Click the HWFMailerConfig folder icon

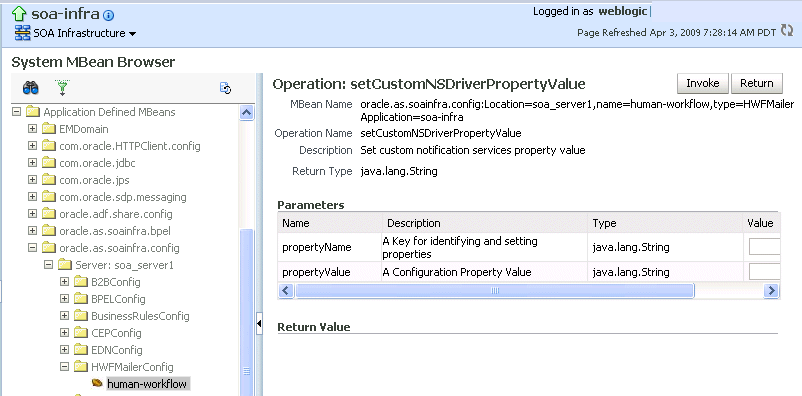(x=81, y=367)
